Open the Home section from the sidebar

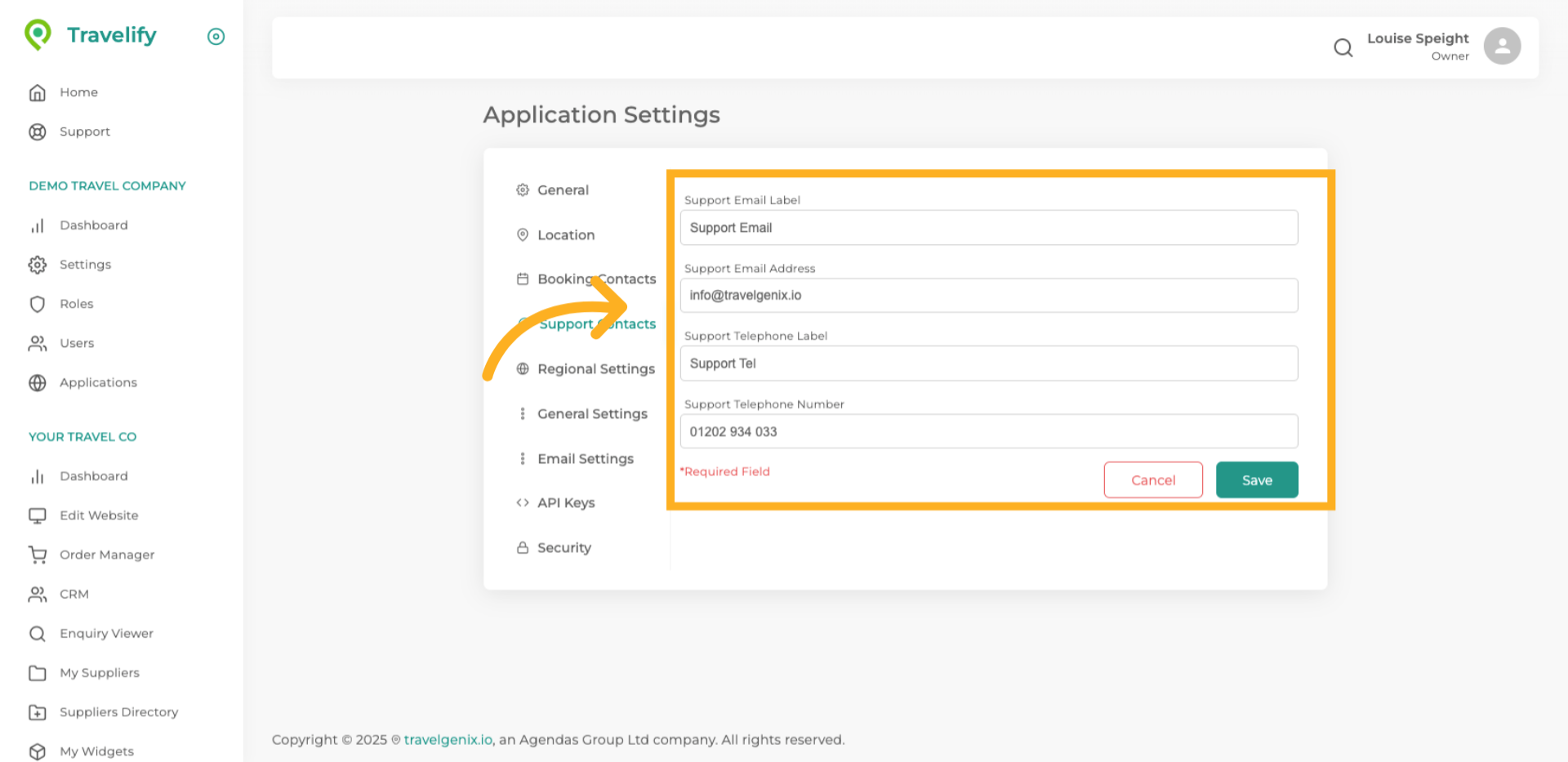click(x=78, y=91)
